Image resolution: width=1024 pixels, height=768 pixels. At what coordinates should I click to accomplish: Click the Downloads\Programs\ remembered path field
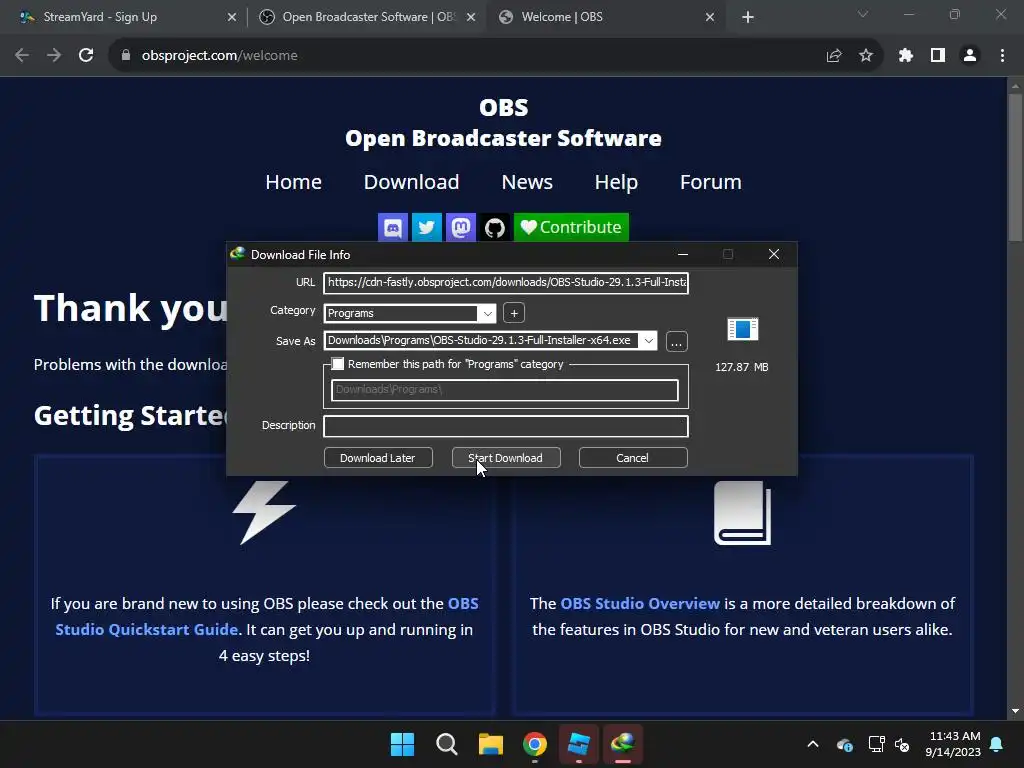(504, 390)
